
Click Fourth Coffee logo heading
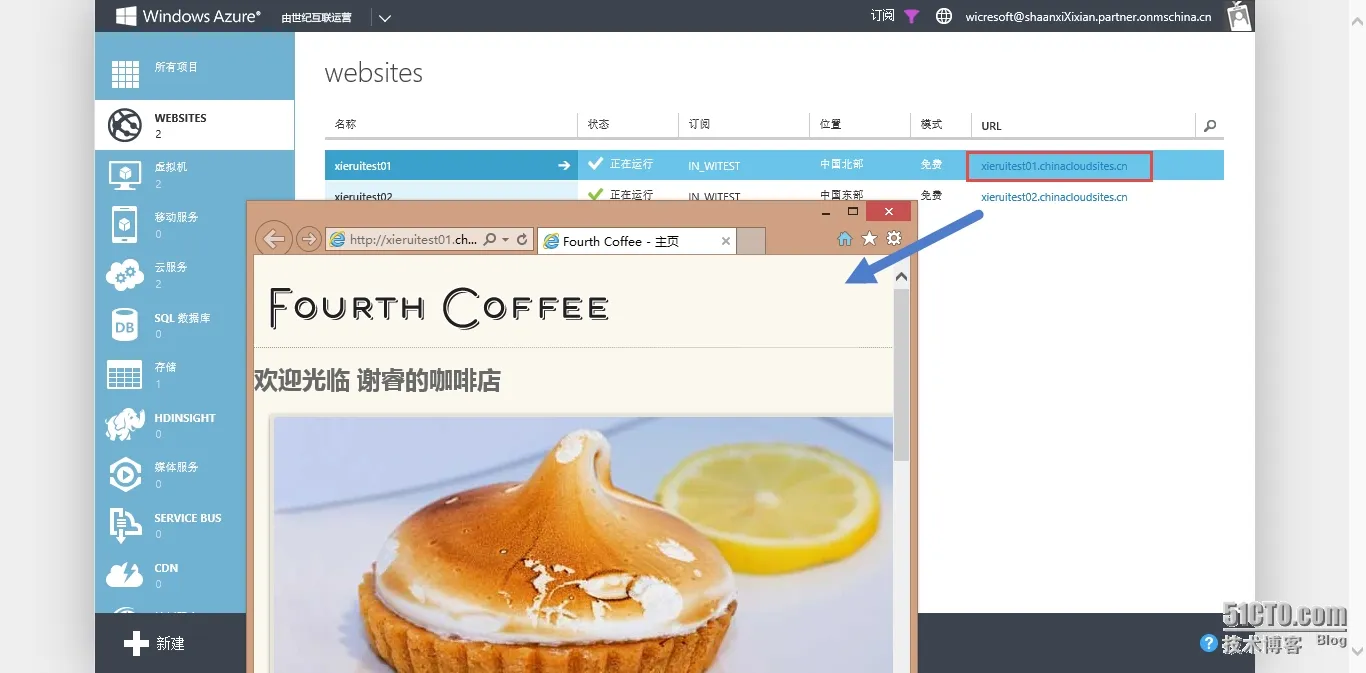[x=439, y=308]
